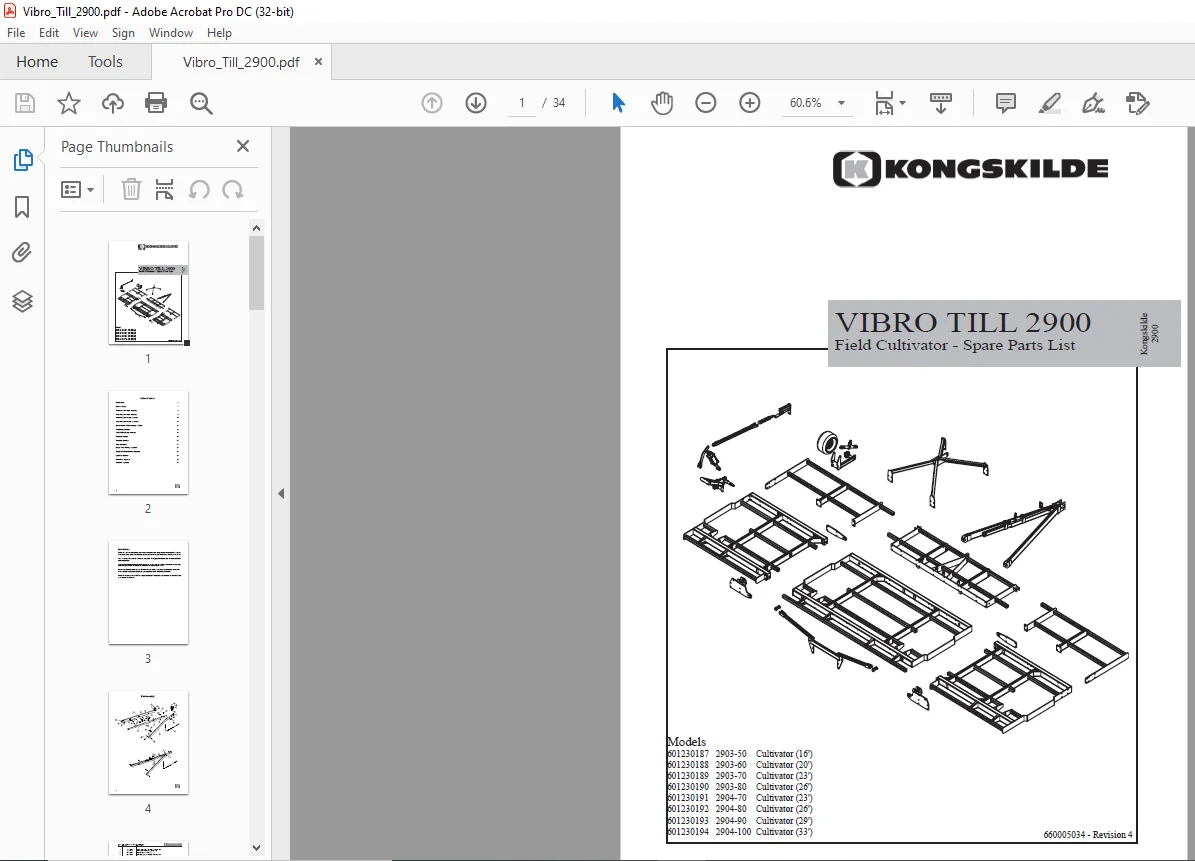The image size is (1195, 861).
Task: Collapse the navigation pane arrow
Action: point(281,494)
